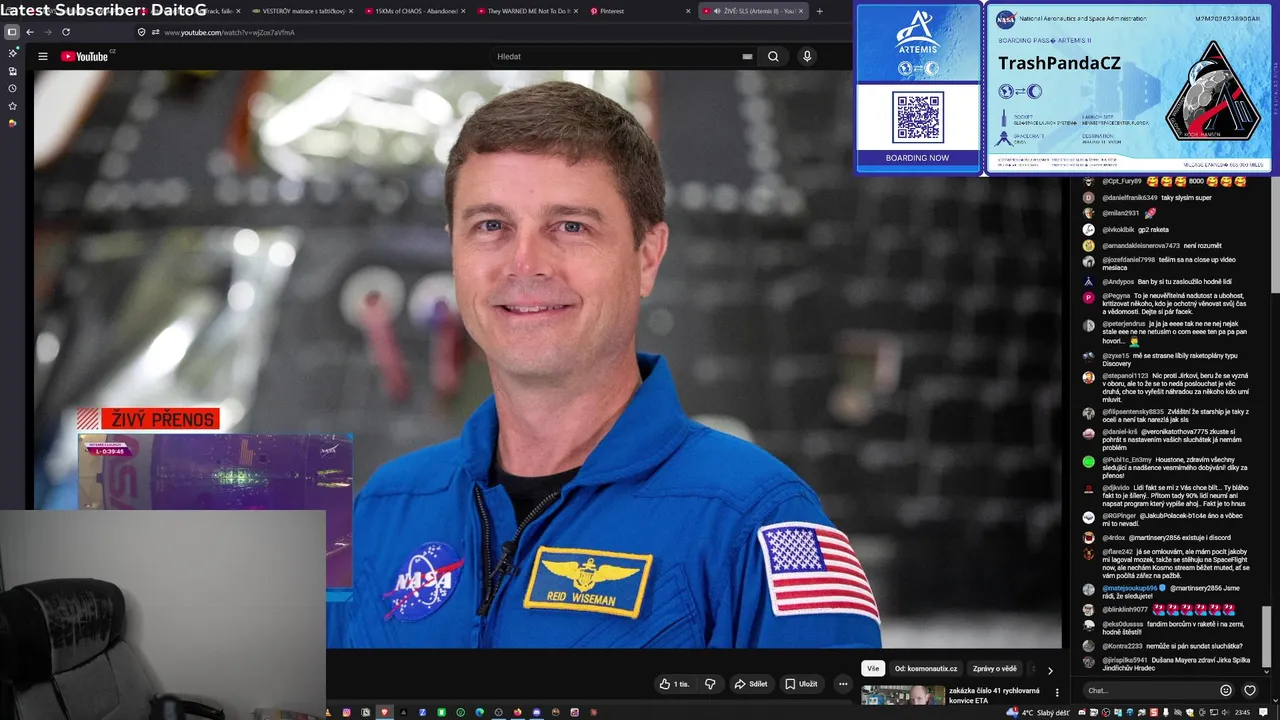Like the video with thumbs up

pos(674,684)
